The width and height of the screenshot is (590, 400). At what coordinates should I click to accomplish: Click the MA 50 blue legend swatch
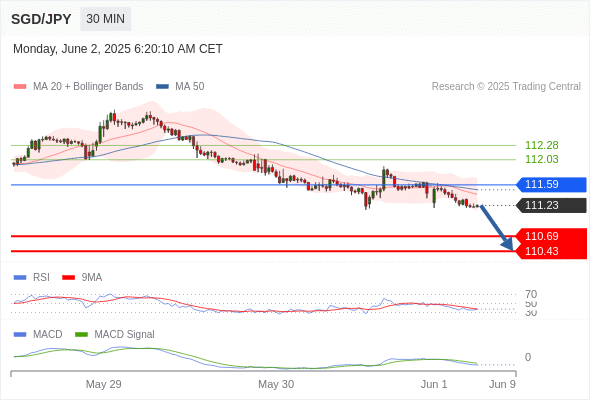point(162,87)
